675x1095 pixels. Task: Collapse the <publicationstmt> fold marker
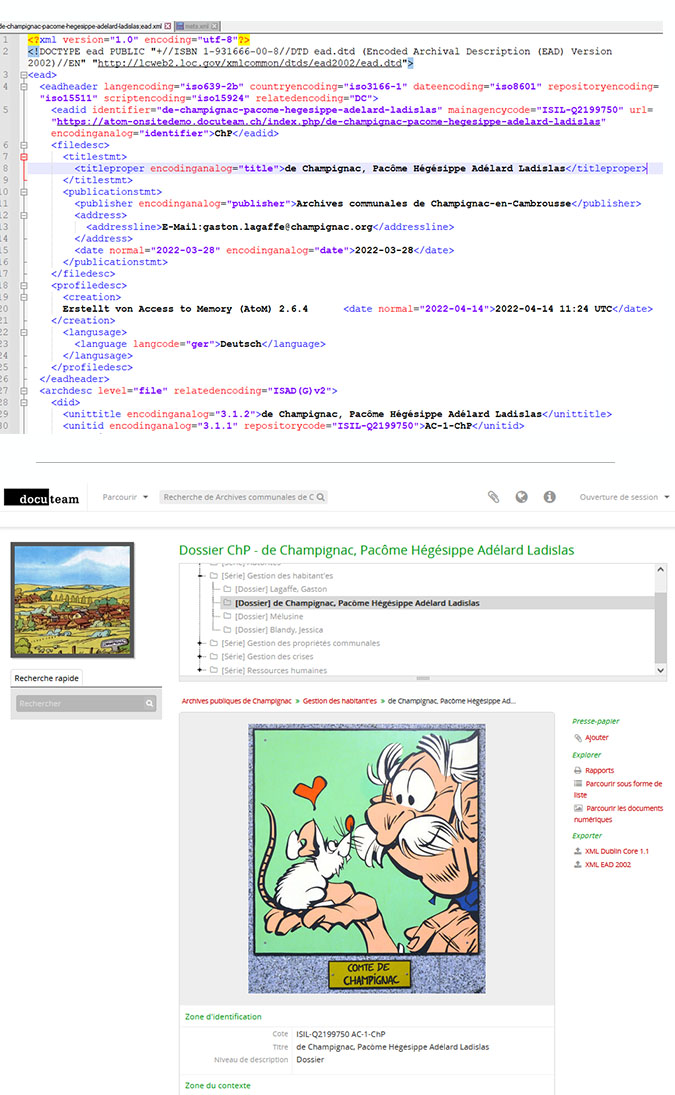pyautogui.click(x=24, y=192)
